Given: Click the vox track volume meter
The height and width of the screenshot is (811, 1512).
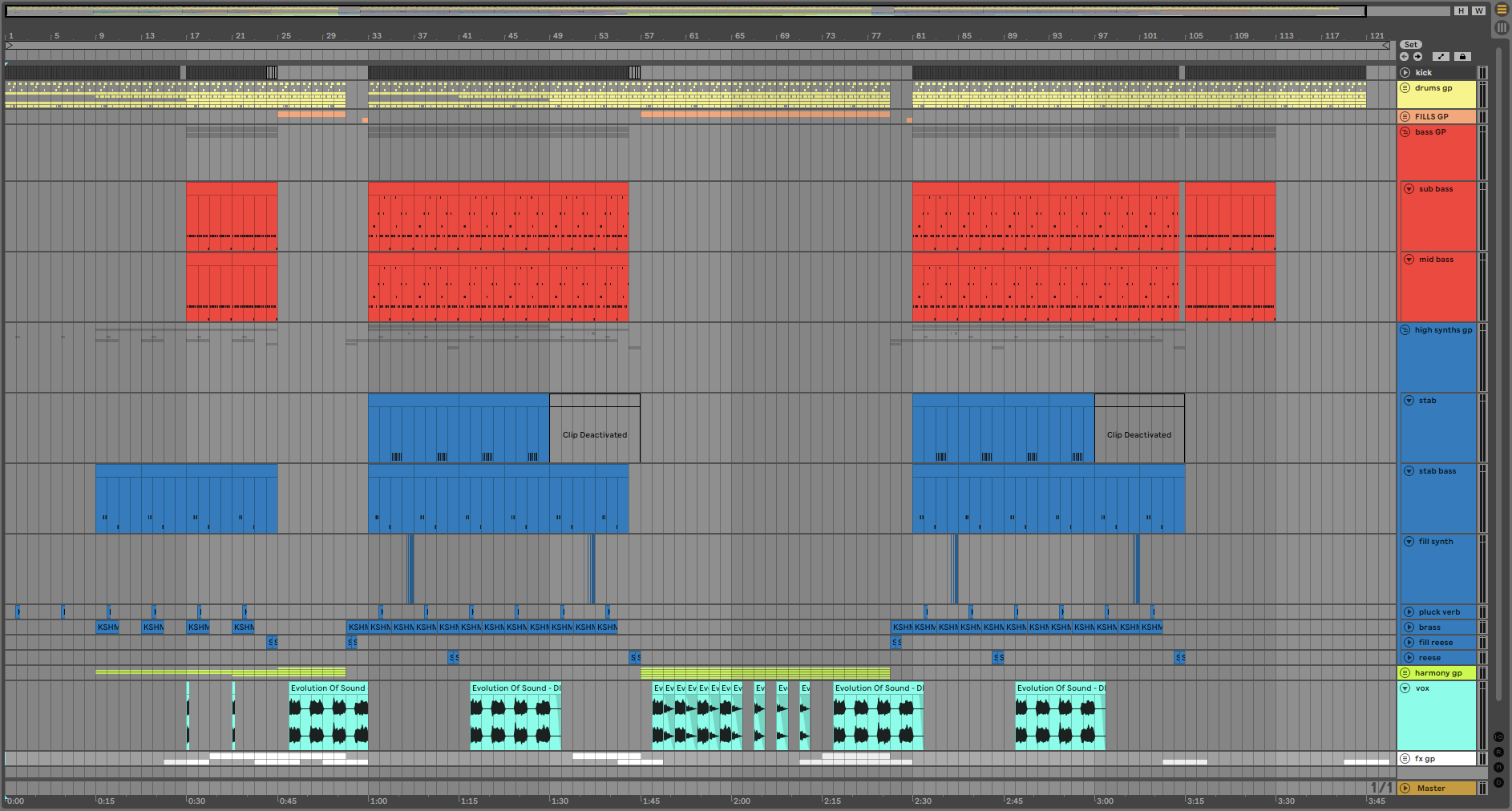Looking at the screenshot, I should (1482, 716).
